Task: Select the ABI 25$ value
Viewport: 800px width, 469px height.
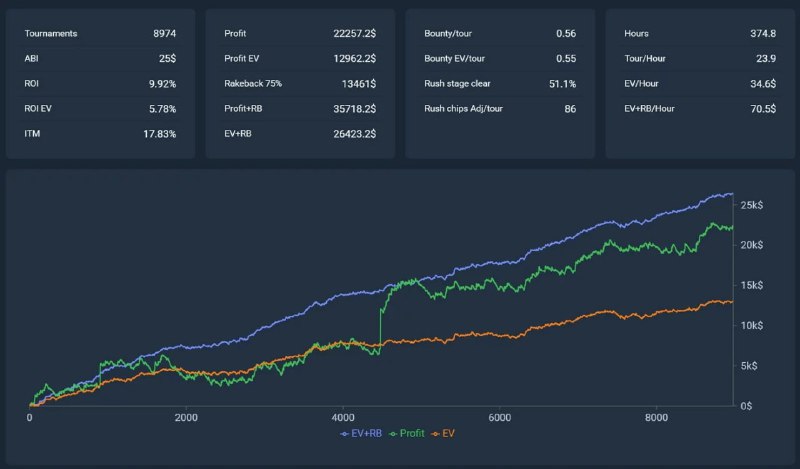Action: 166,58
